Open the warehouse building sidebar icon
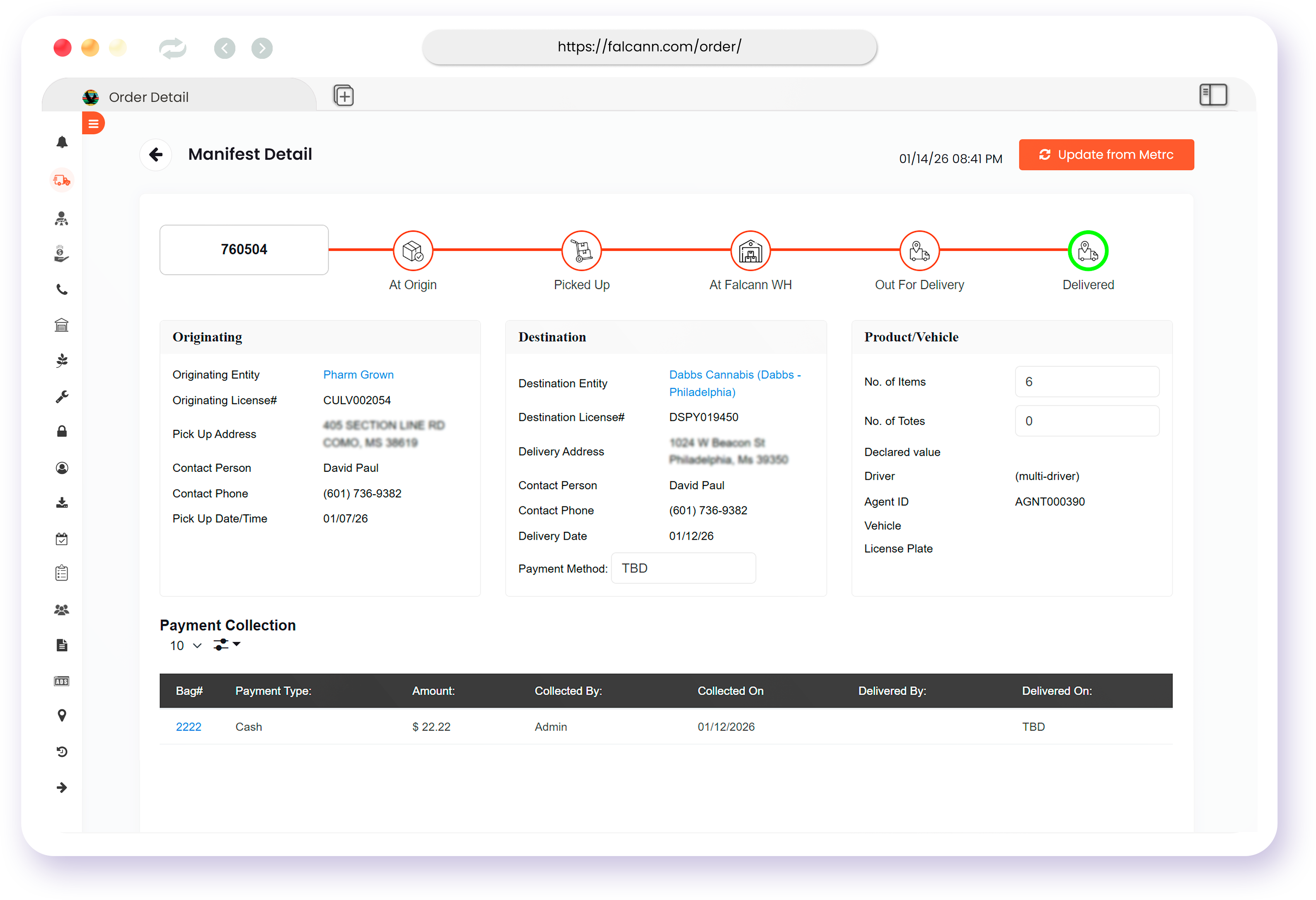The image size is (1316, 900). click(x=62, y=325)
